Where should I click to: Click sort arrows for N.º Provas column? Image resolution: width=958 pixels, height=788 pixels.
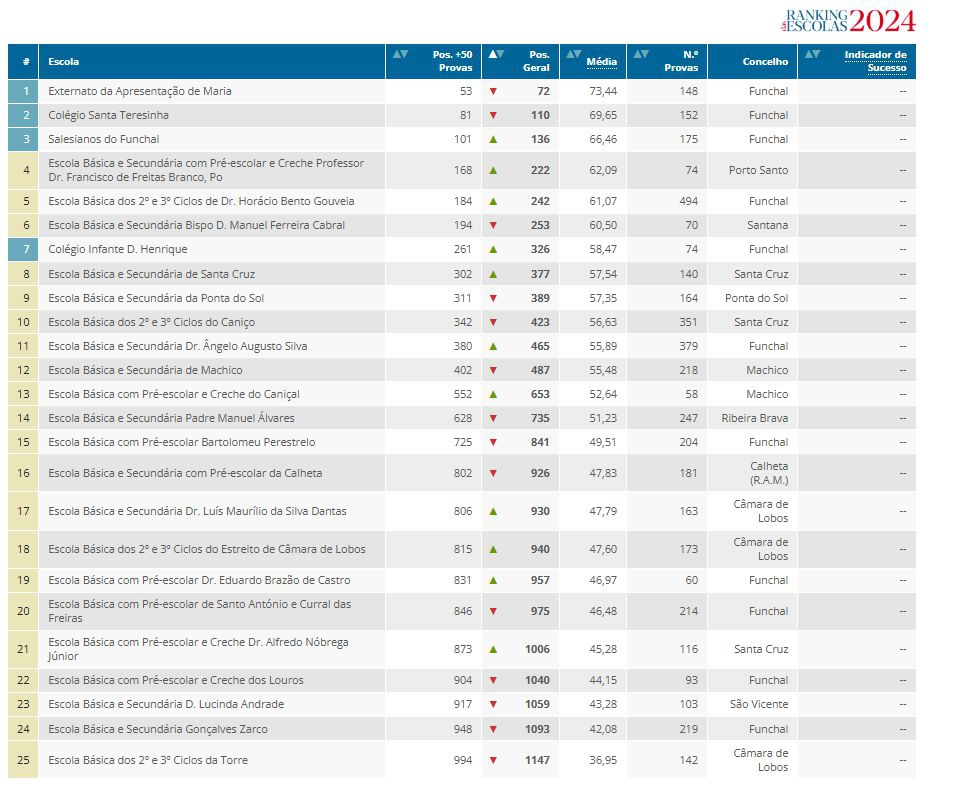641,54
